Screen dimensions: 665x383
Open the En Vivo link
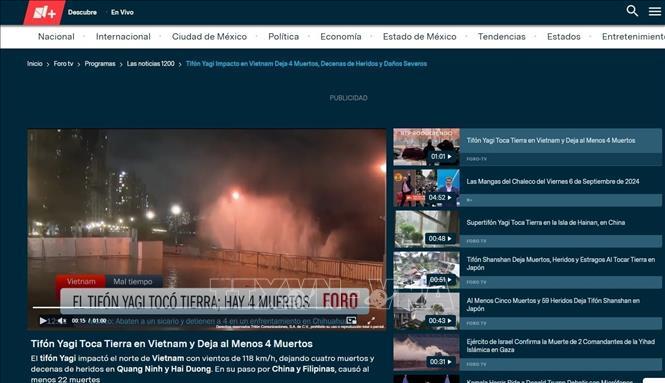pos(122,12)
